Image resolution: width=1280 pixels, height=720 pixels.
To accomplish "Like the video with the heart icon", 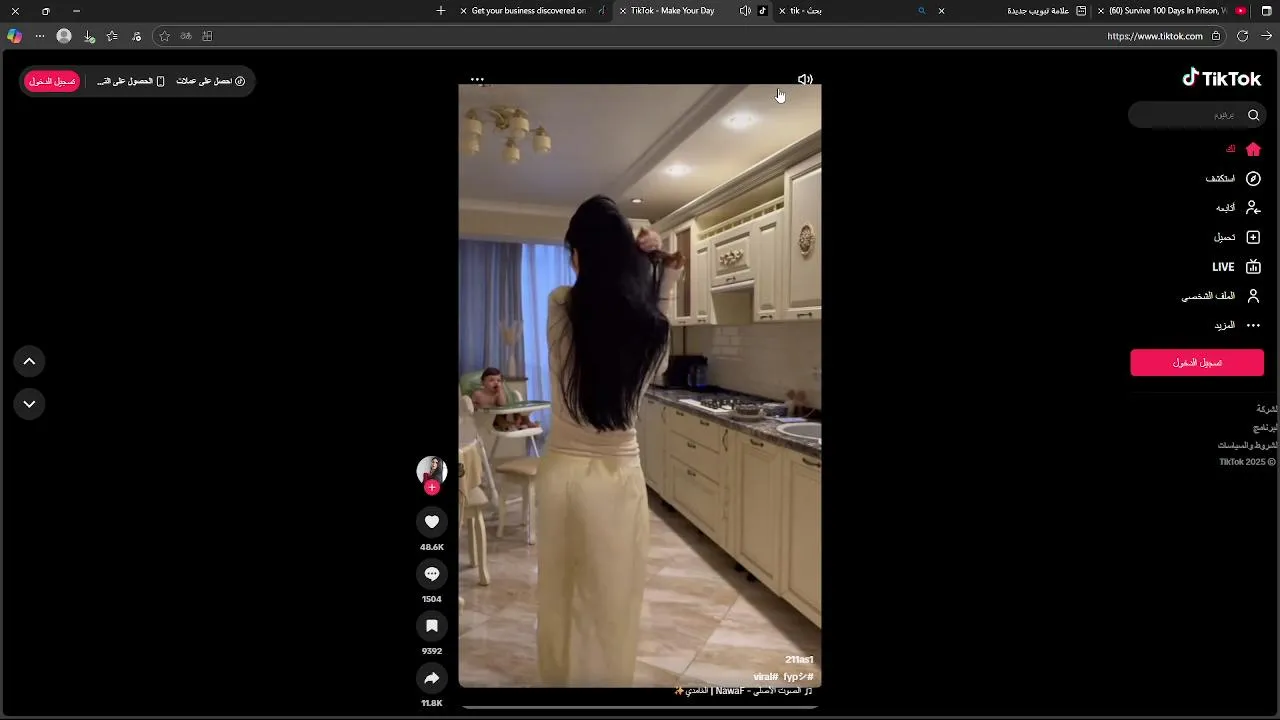I will click(432, 522).
